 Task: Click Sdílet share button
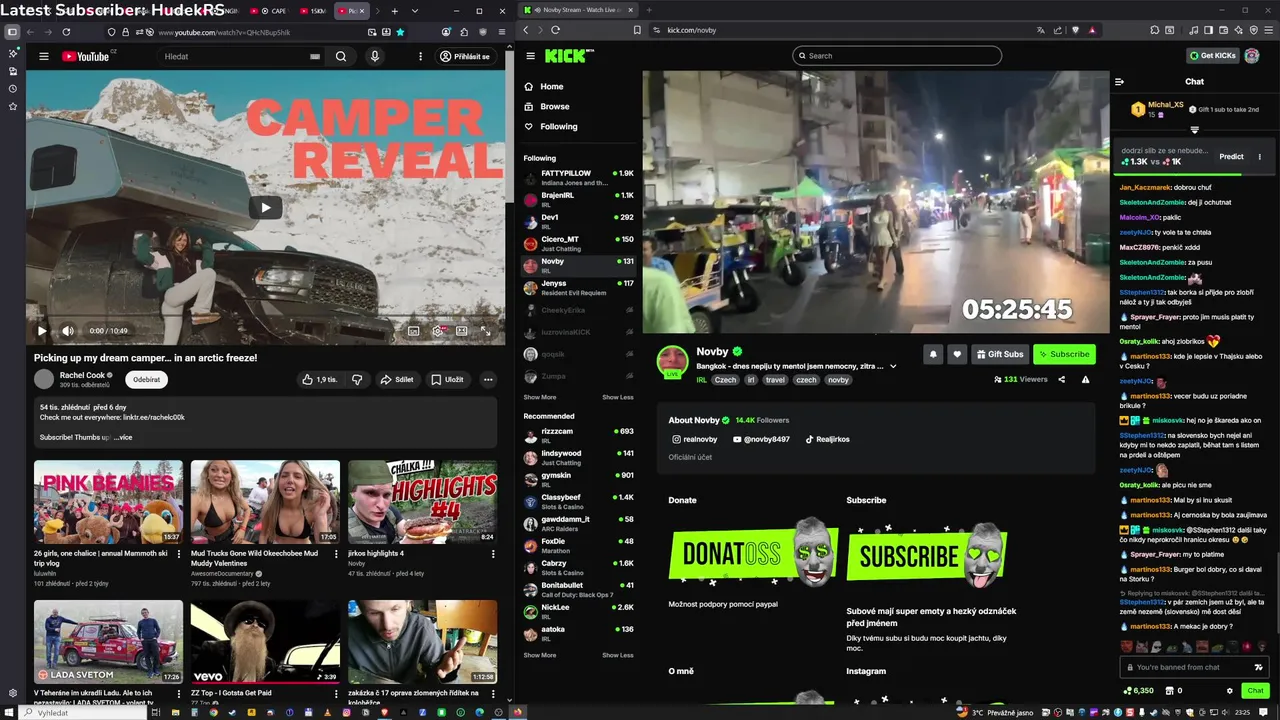397,380
